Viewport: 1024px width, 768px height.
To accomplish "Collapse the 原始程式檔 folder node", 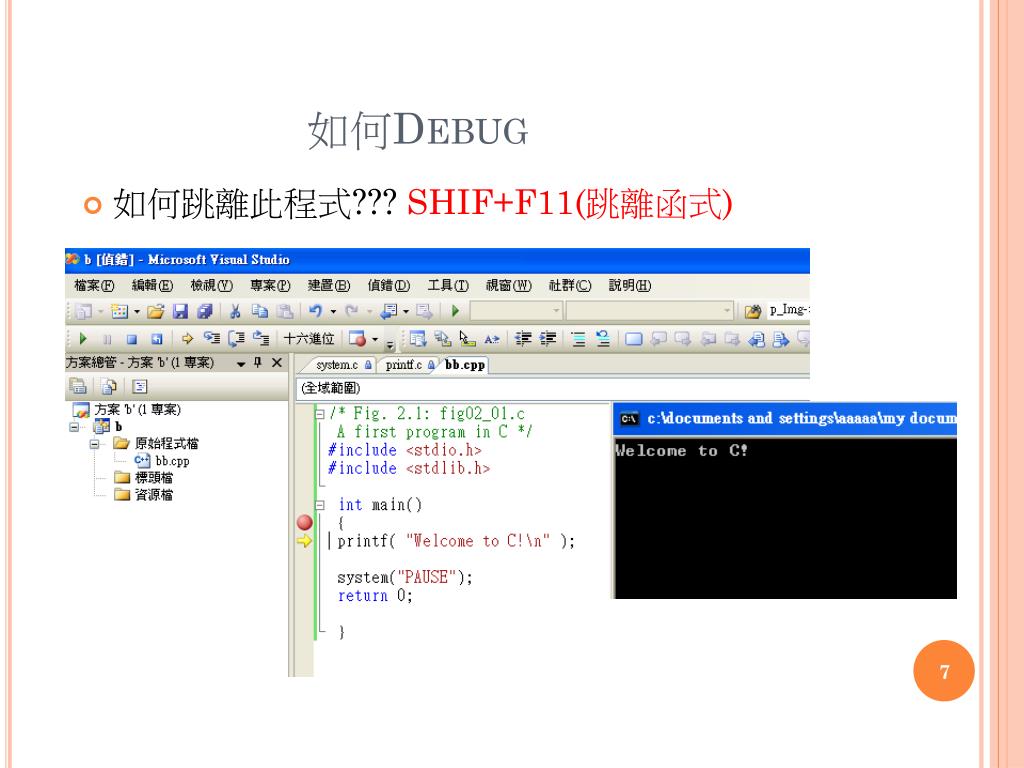I will (x=95, y=443).
